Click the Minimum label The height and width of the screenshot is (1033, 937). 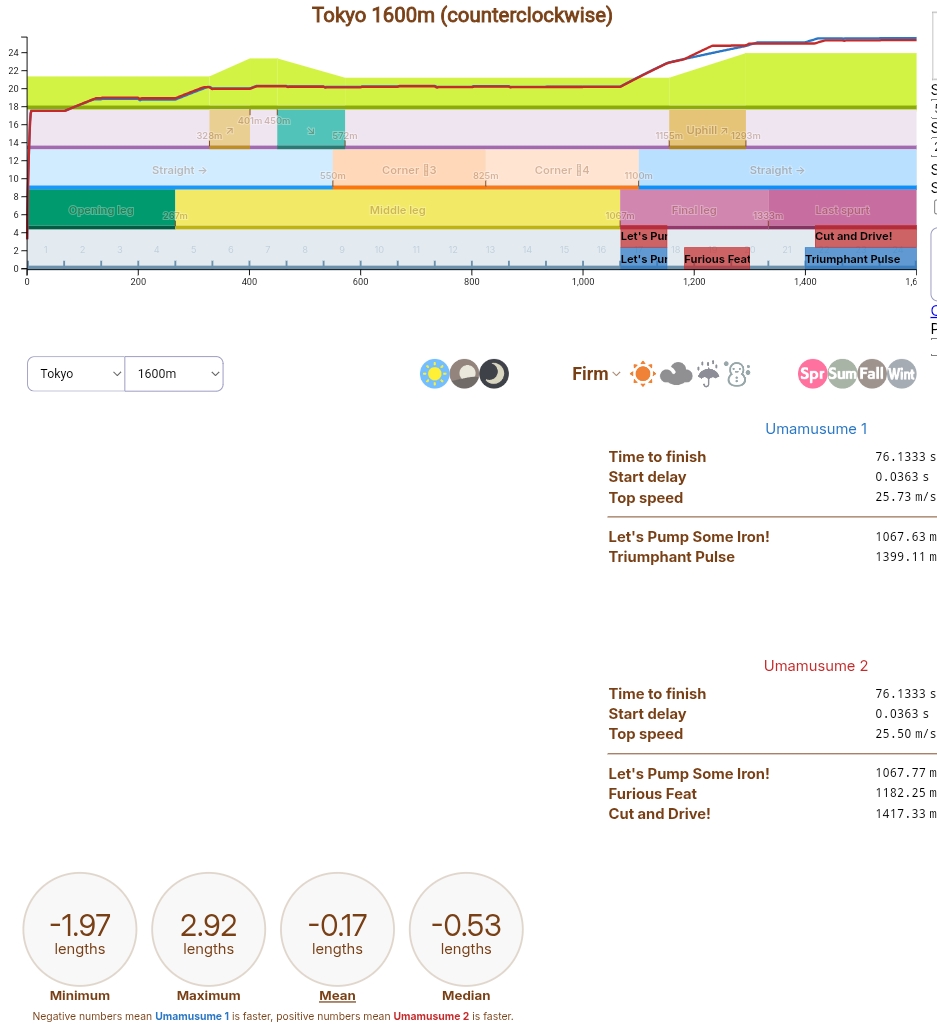80,995
